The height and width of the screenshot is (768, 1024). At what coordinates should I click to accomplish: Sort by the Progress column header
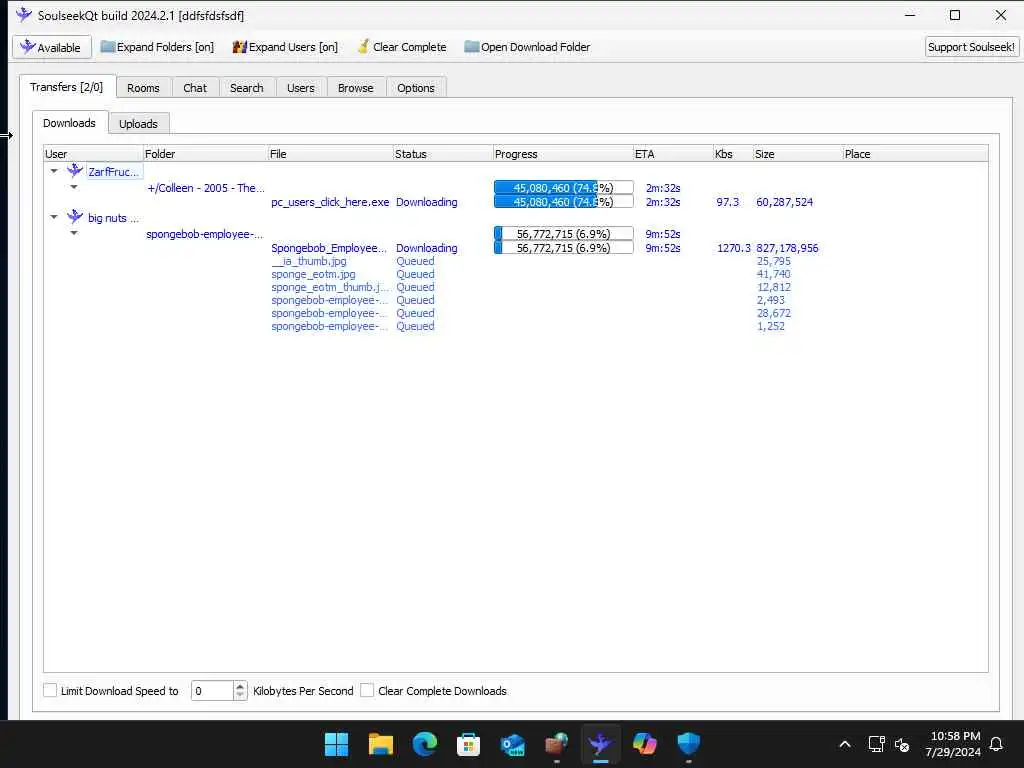pos(563,154)
